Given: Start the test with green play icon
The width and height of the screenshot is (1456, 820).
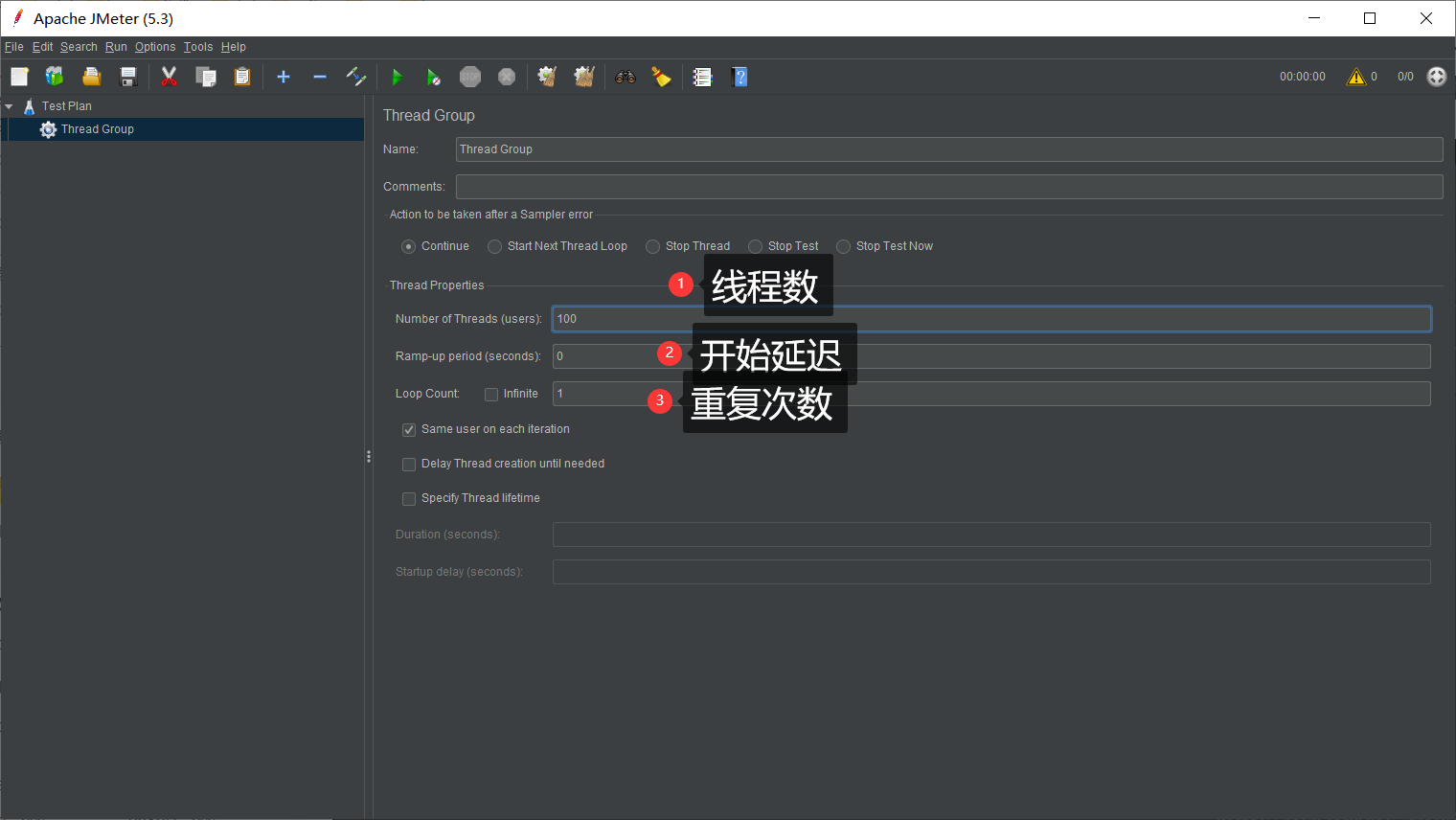Looking at the screenshot, I should click(x=398, y=77).
